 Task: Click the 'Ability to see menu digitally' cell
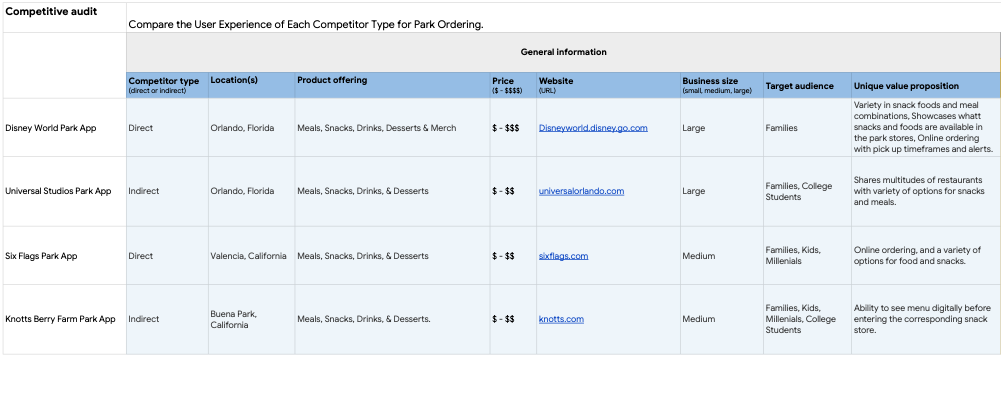926,319
